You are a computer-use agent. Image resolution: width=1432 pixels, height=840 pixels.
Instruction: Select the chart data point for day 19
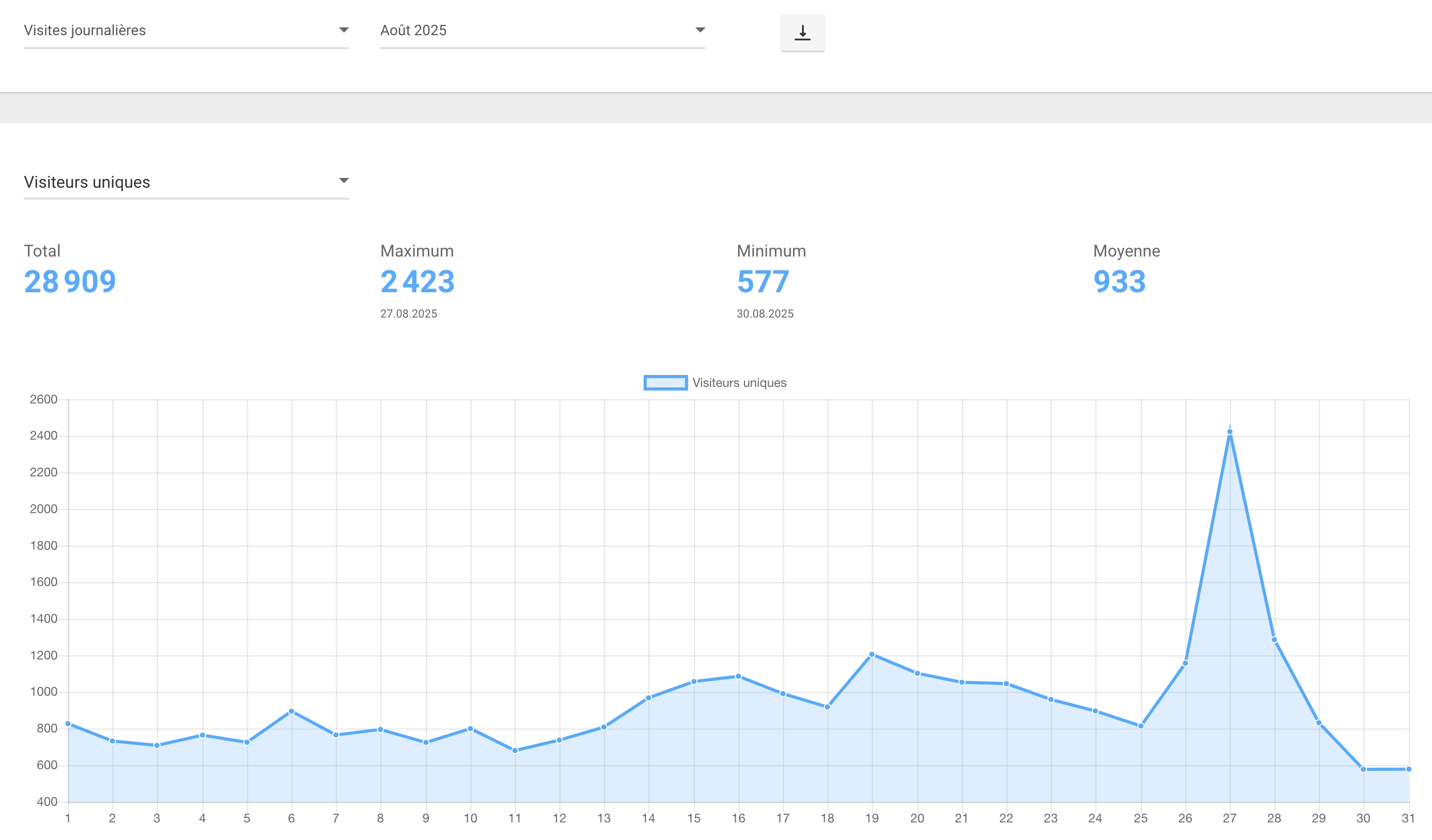pos(872,655)
